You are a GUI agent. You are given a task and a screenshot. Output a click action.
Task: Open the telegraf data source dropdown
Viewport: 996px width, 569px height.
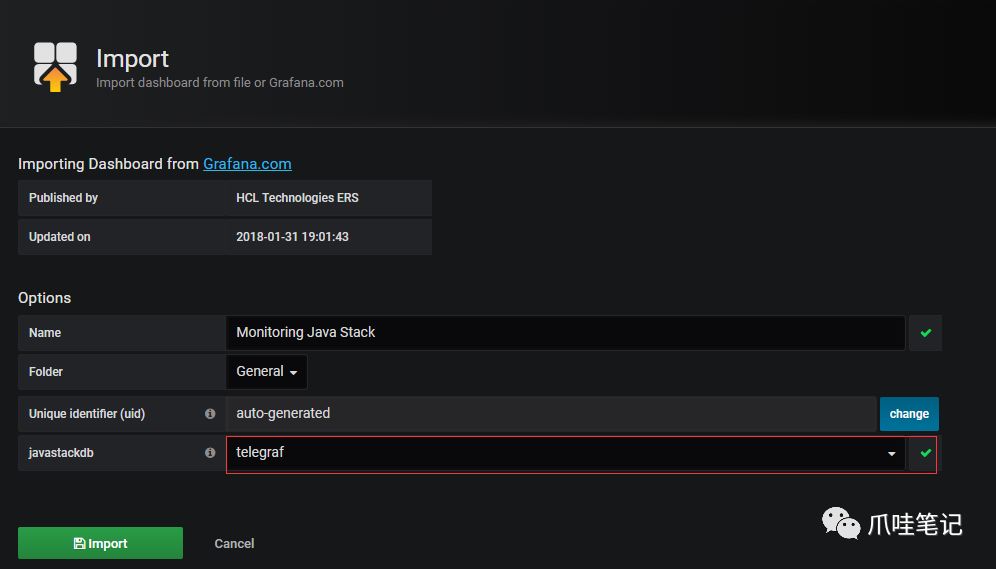click(x=565, y=453)
